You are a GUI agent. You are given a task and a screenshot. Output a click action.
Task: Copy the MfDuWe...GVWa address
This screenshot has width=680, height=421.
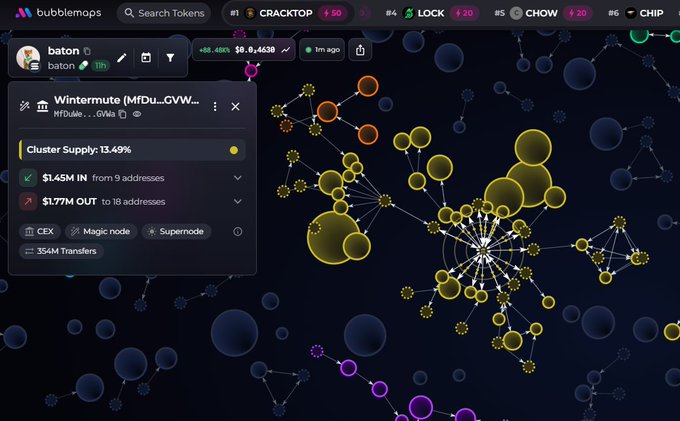122,114
